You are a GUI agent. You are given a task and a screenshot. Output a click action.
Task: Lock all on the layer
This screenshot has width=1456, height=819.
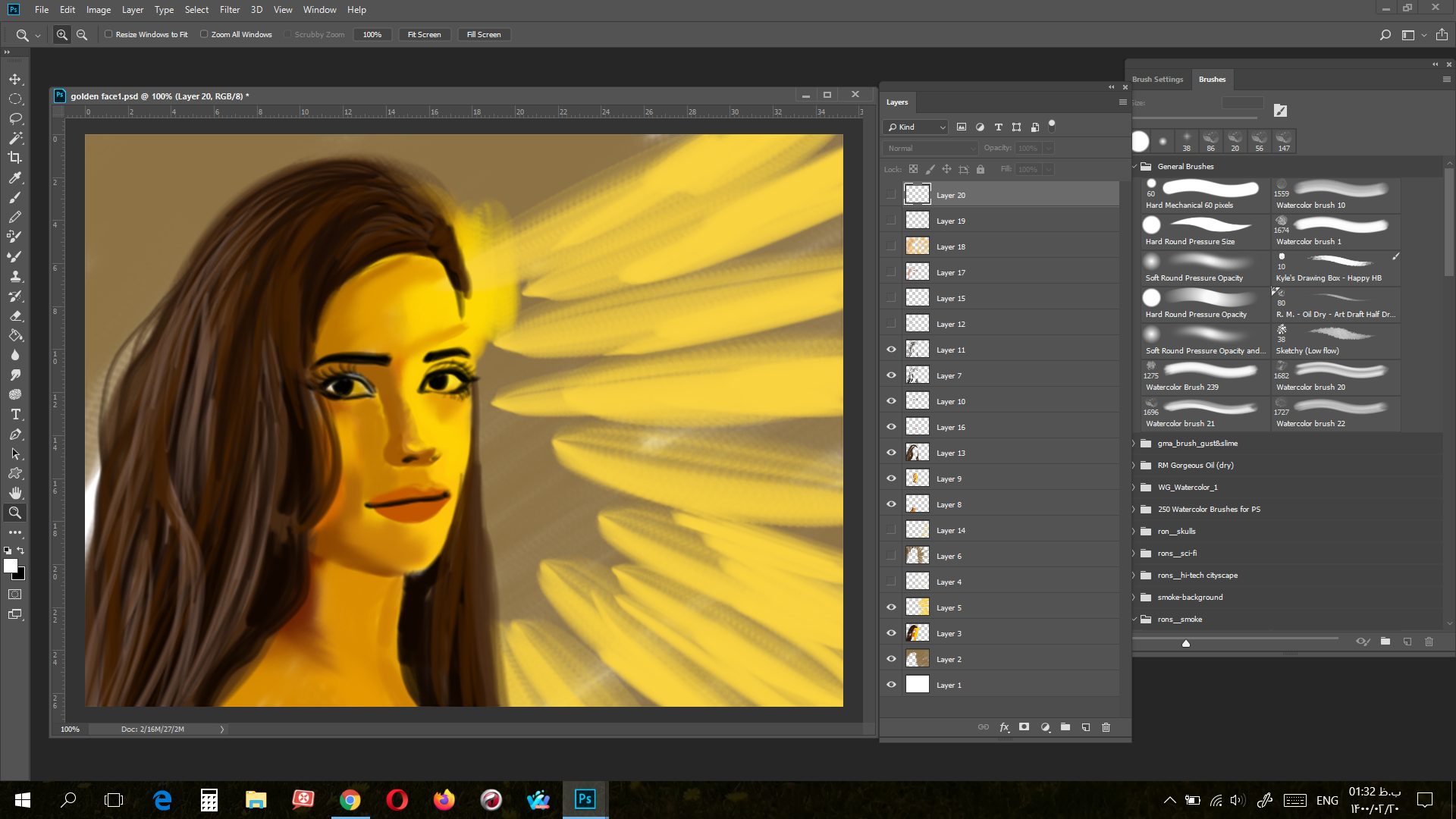(x=981, y=169)
